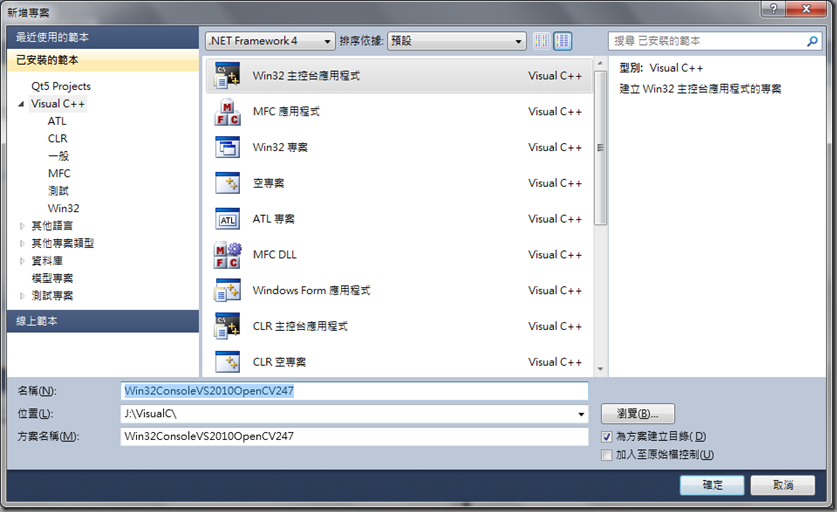
Task: Select the Win32 主控台應用程式 template icon
Action: coord(227,75)
